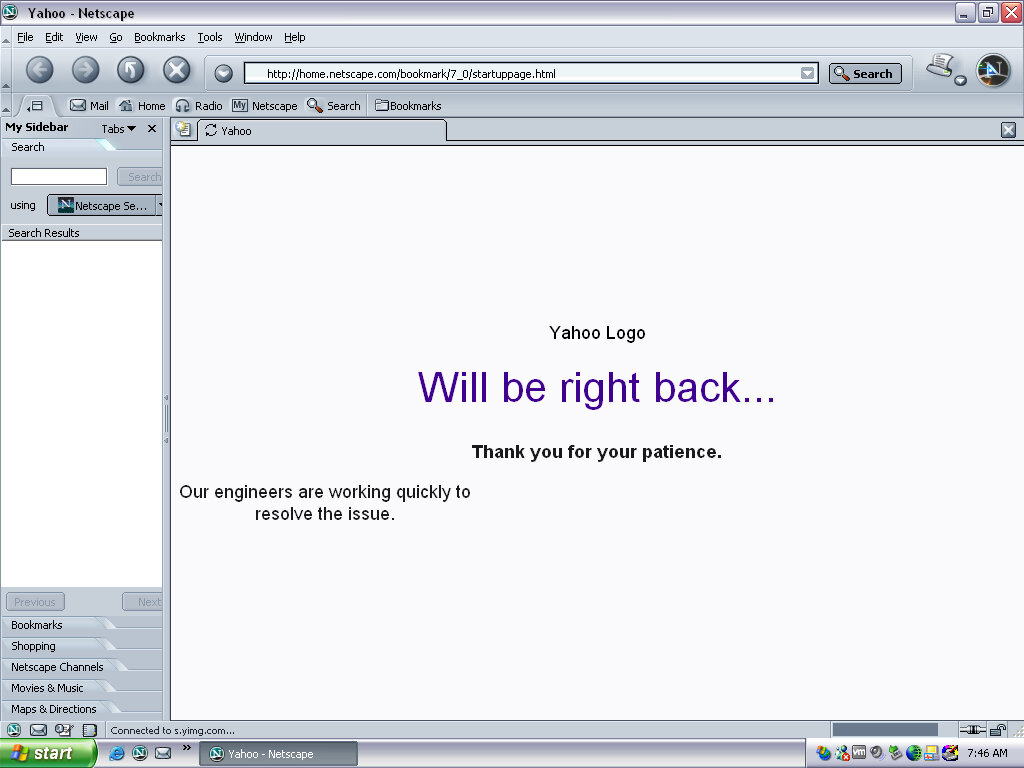Open the Mail shortcut in the personal toolbar
This screenshot has width=1024, height=768.
click(x=89, y=106)
